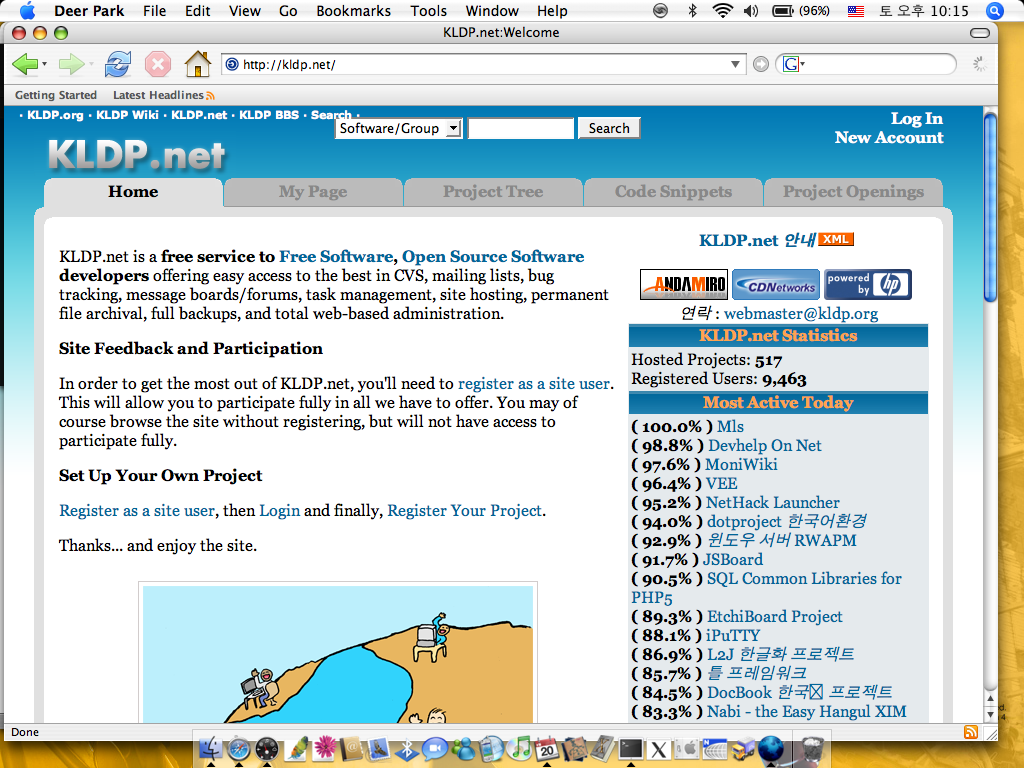This screenshot has height=768, width=1024.
Task: Click the scrollbar down arrow
Action: [x=990, y=714]
